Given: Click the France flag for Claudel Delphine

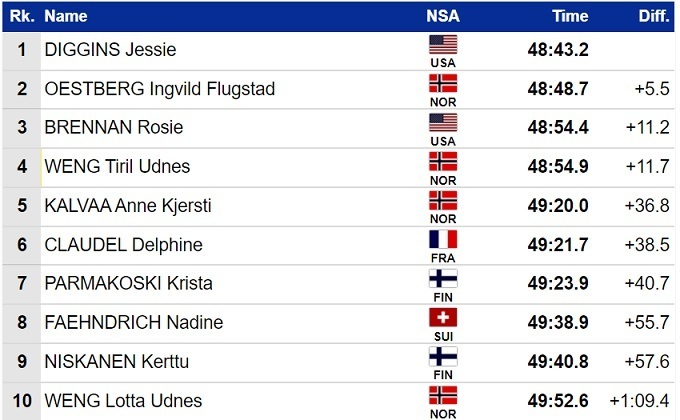Looking at the screenshot, I should point(442,239).
